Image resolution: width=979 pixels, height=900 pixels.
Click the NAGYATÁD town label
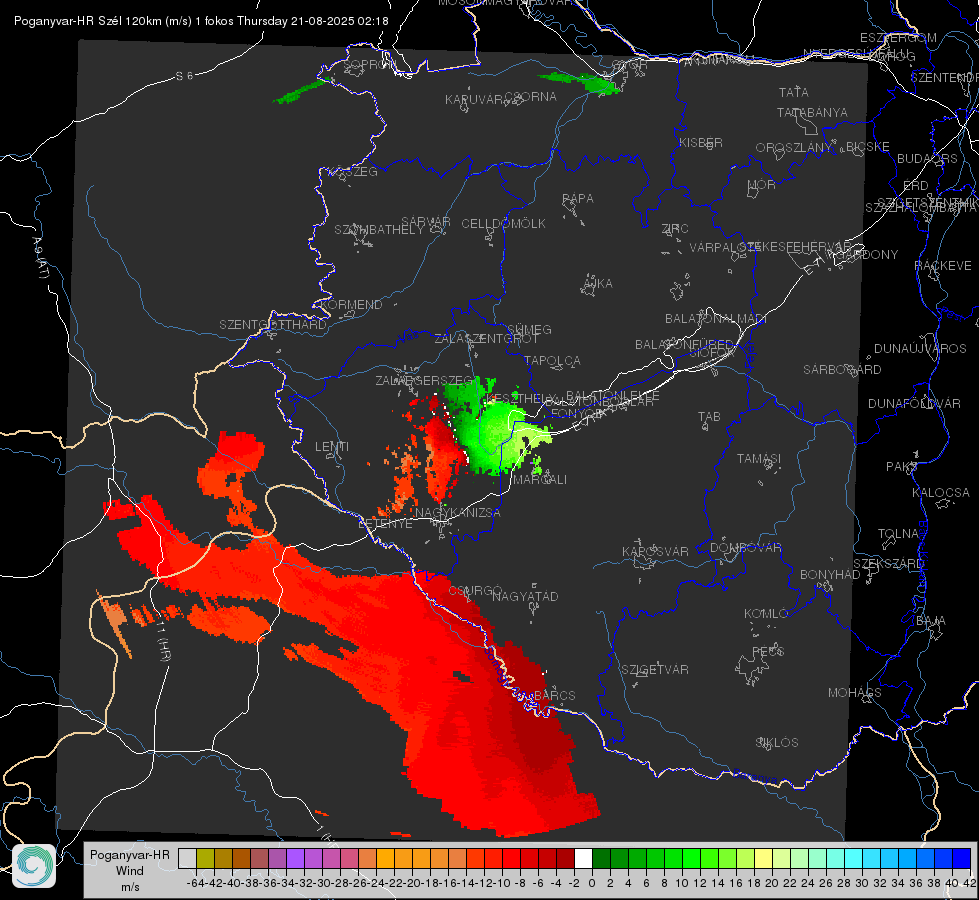[525, 596]
